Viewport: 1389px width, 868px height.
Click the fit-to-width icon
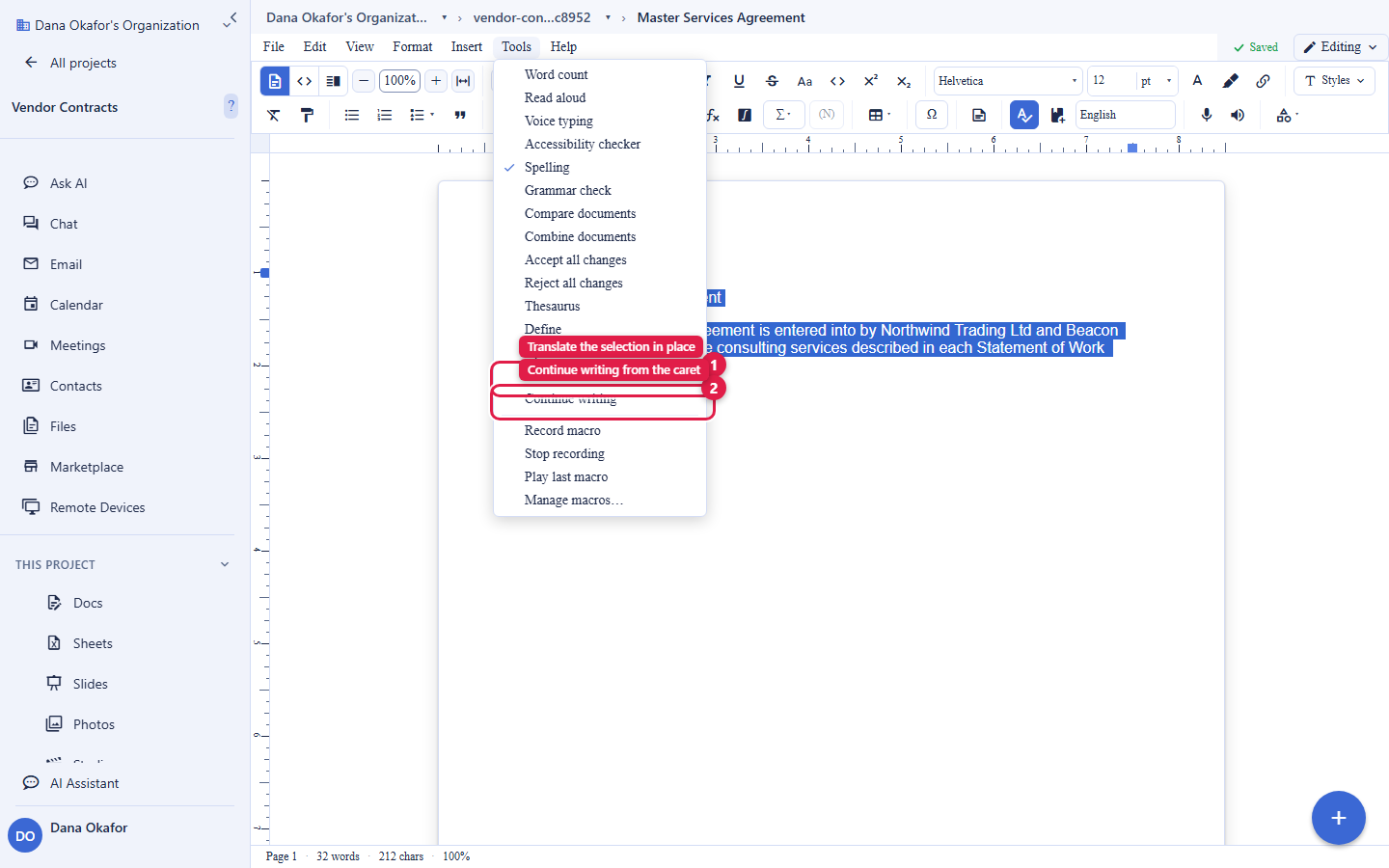(x=463, y=81)
